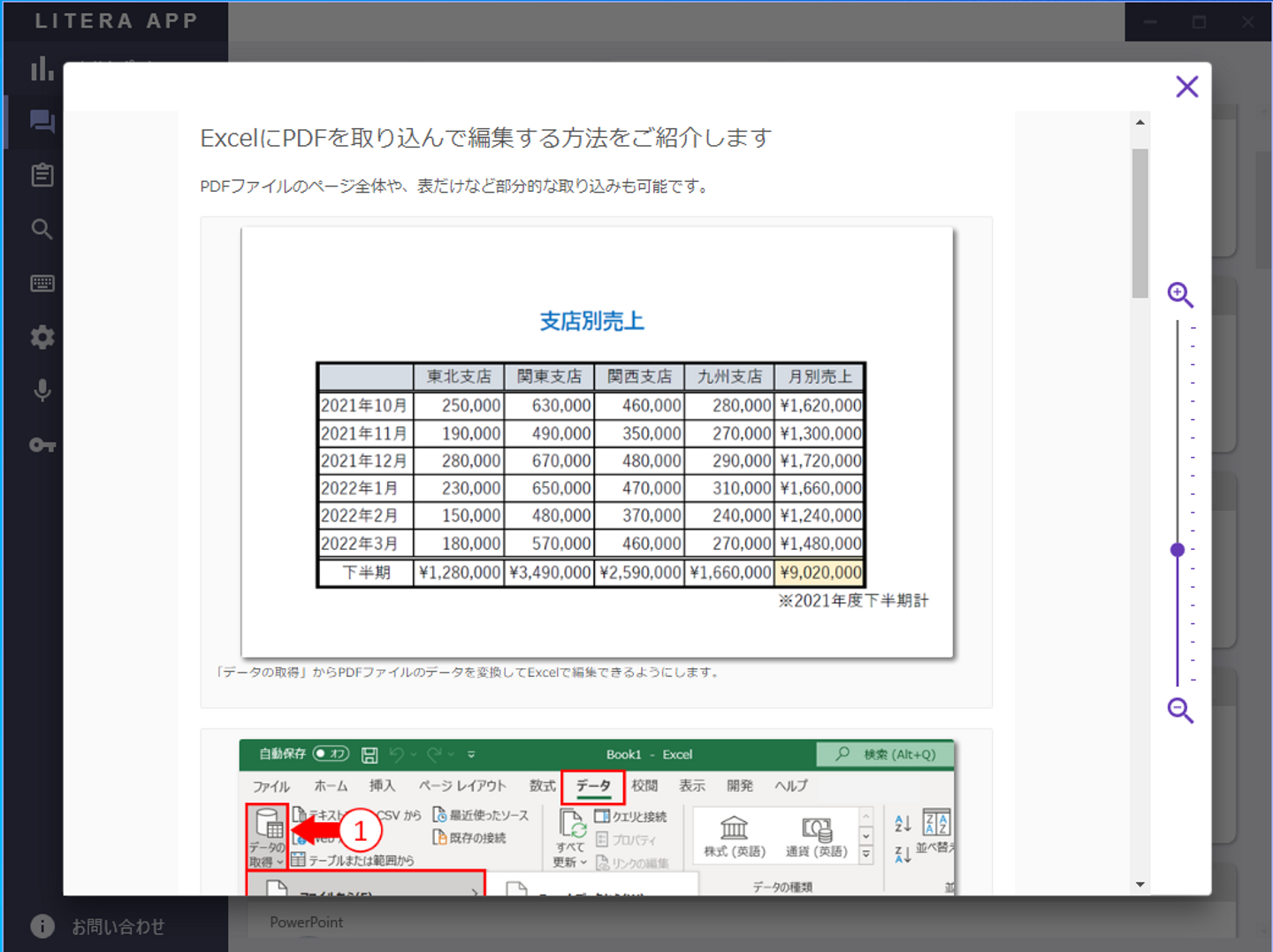
Task: Open the settings gear in the sidebar
Action: click(42, 337)
